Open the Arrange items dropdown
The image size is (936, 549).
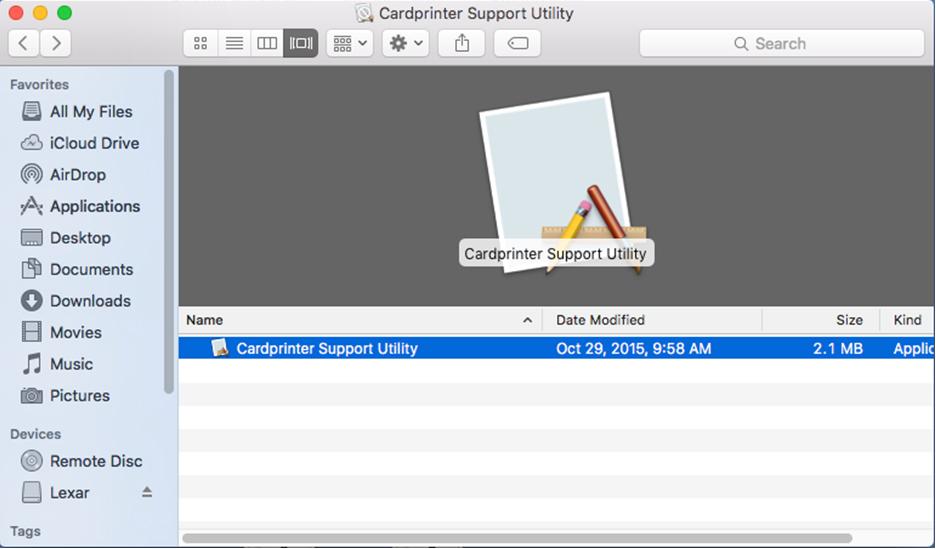click(349, 43)
